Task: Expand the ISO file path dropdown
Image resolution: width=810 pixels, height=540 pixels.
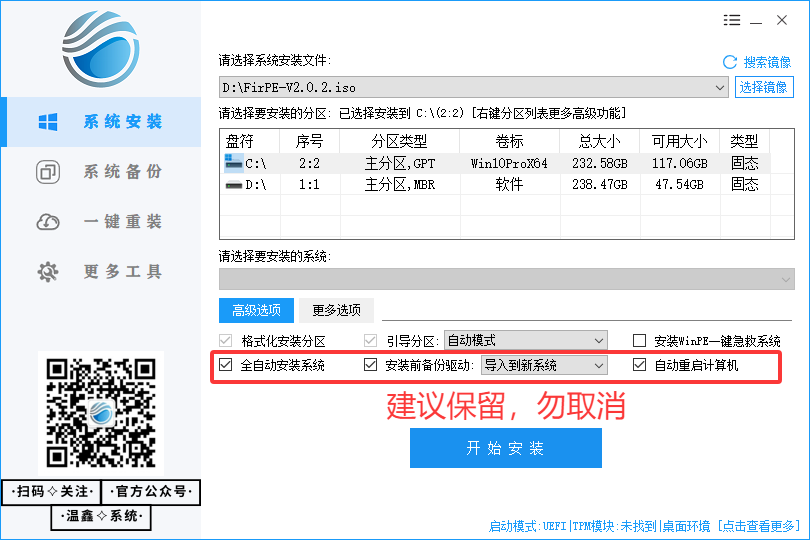Action: click(x=720, y=88)
